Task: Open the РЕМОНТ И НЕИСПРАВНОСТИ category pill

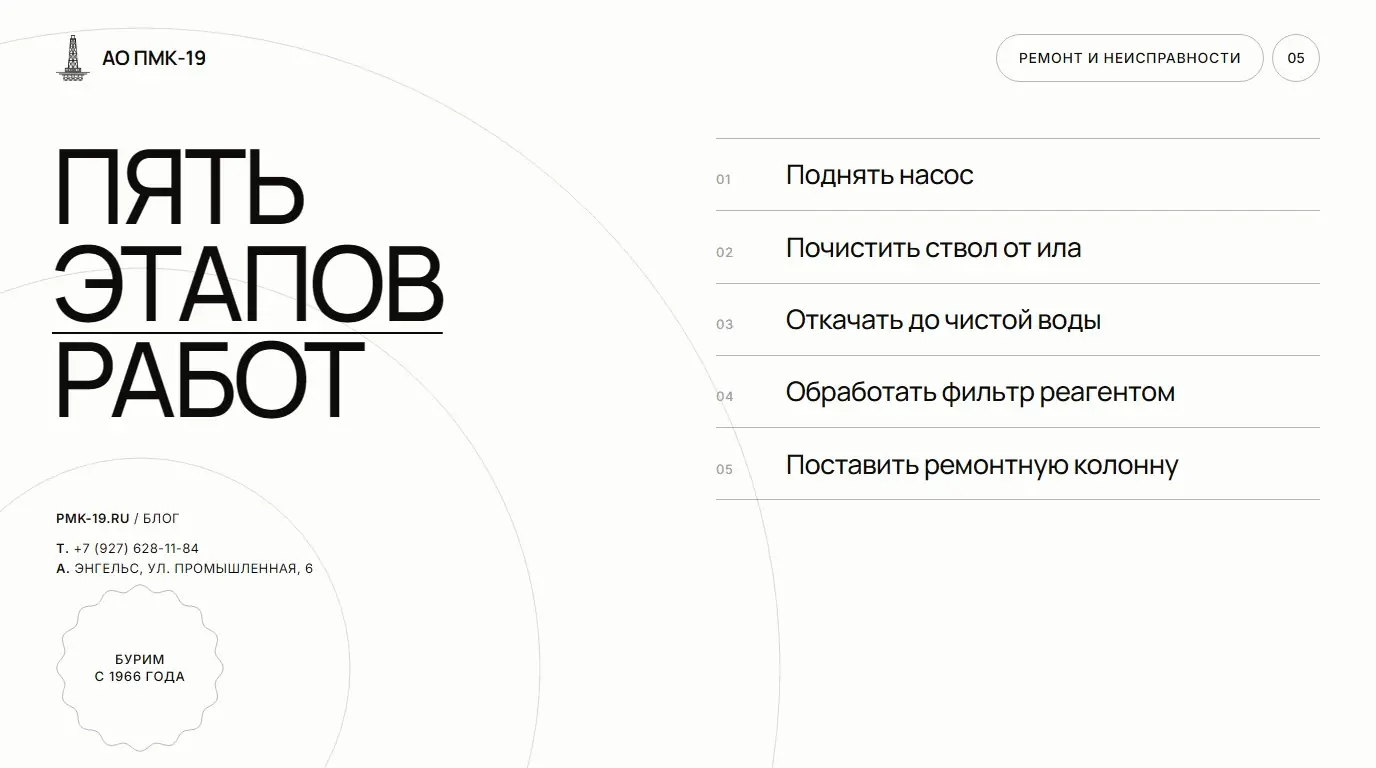Action: (1130, 58)
